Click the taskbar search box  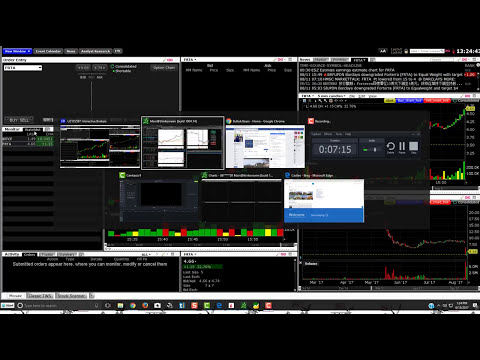58,306
